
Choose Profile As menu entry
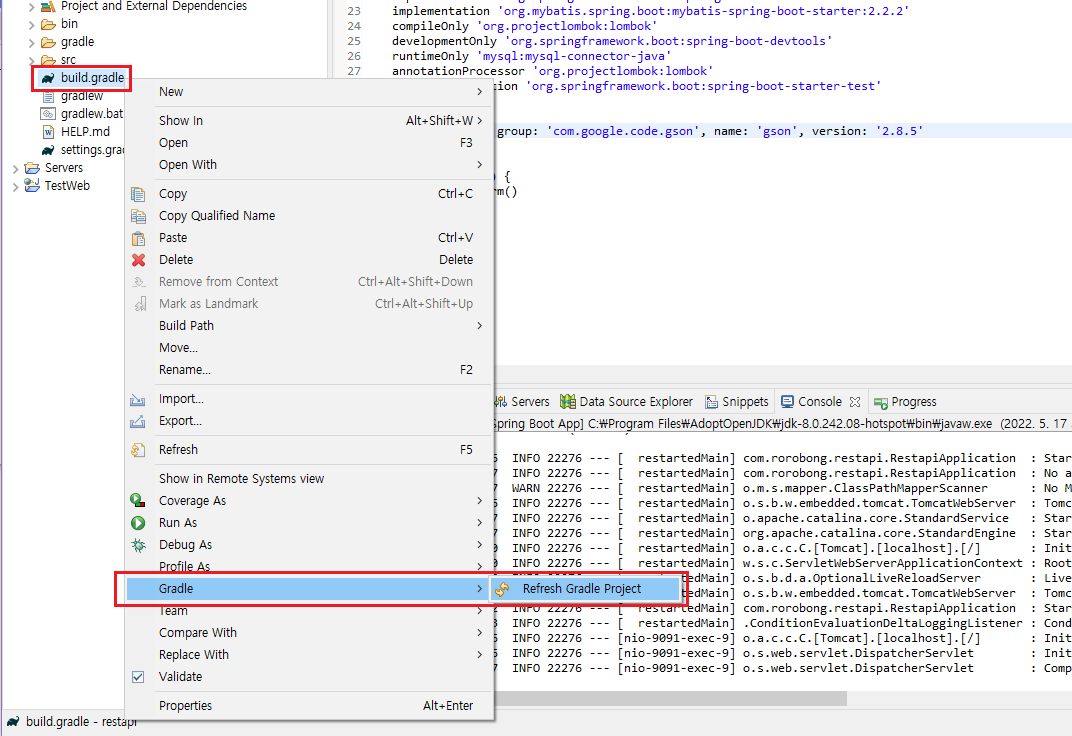(x=309, y=567)
